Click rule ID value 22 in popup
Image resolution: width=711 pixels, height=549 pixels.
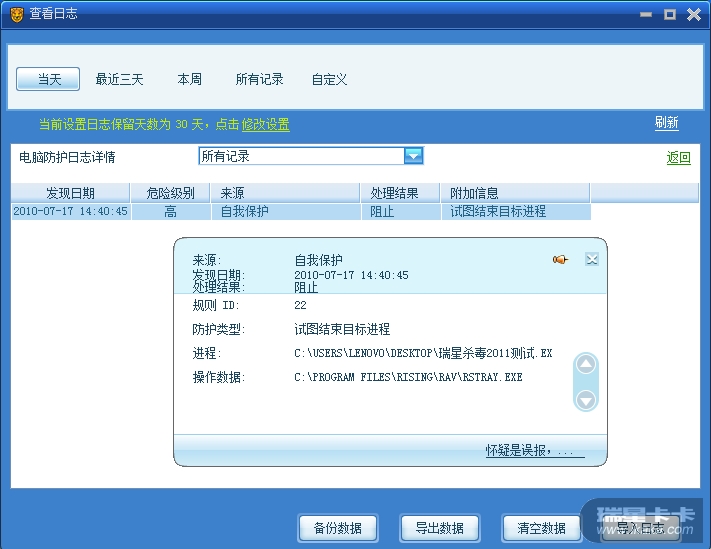click(x=300, y=305)
